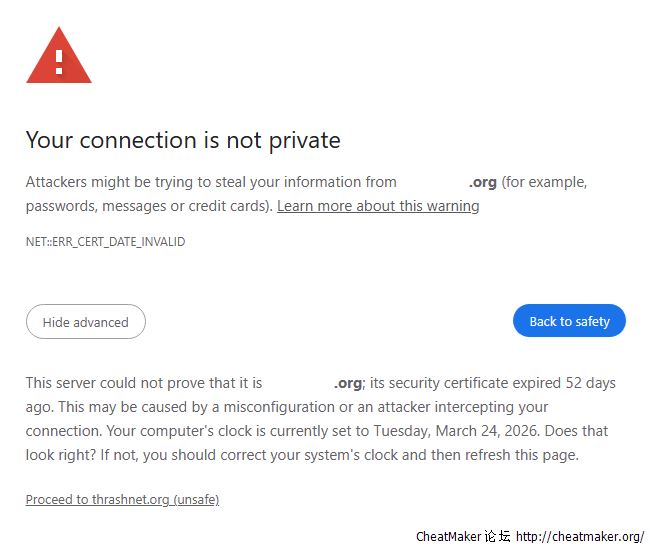Collapse details with Hide advanced button

[x=86, y=322]
